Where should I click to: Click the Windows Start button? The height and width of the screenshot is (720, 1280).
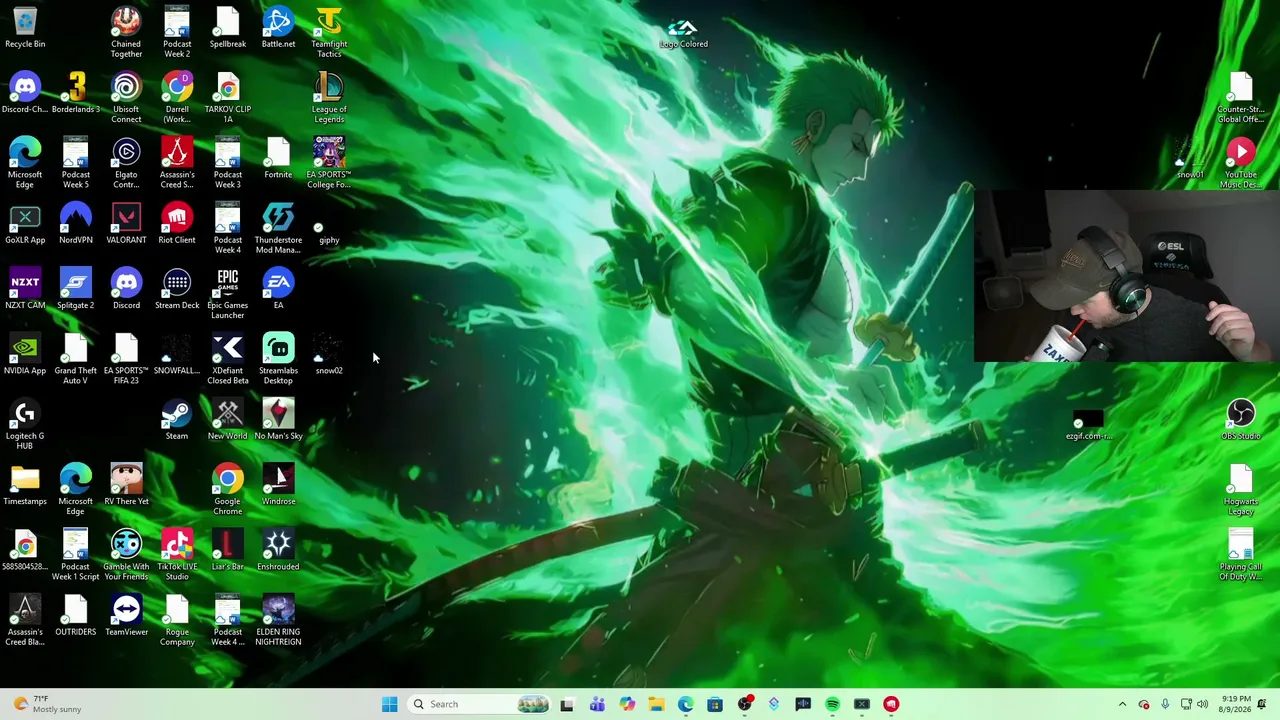(x=390, y=704)
